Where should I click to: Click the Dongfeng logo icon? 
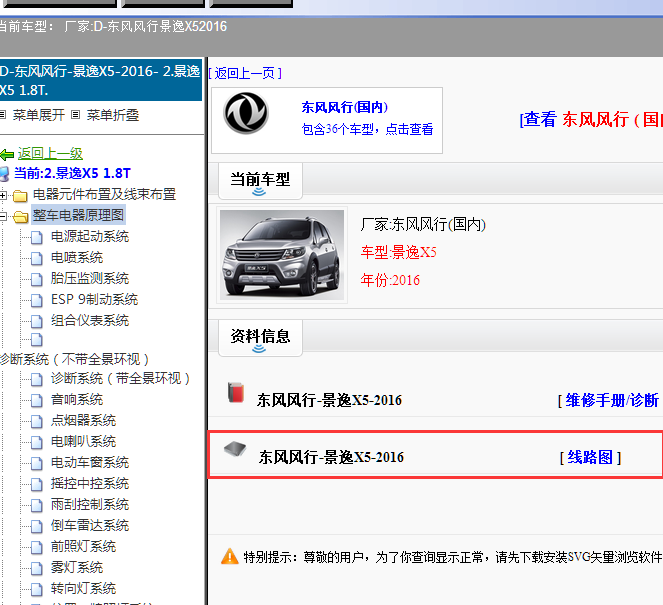pos(246,113)
